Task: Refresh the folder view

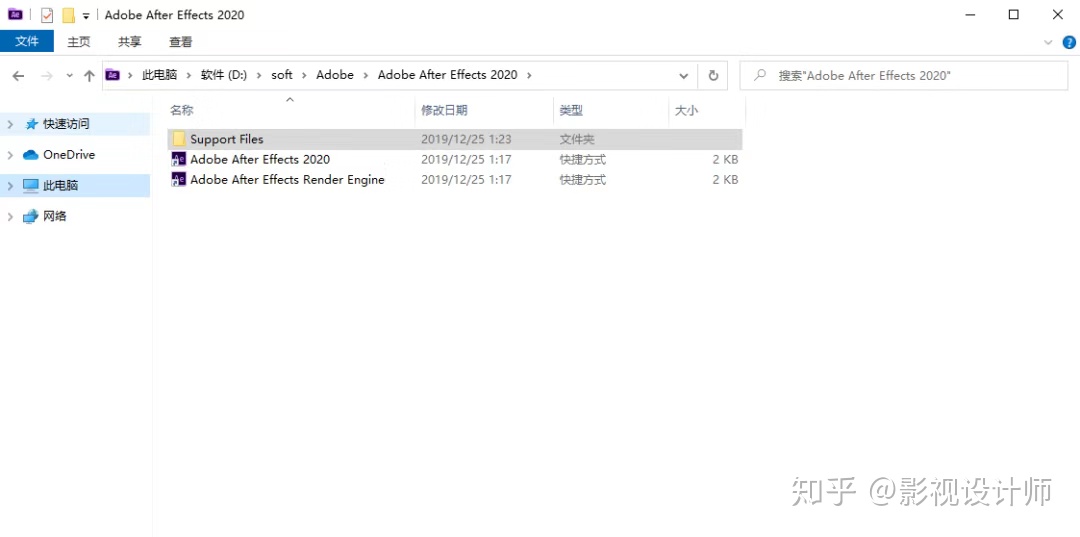Action: (714, 76)
